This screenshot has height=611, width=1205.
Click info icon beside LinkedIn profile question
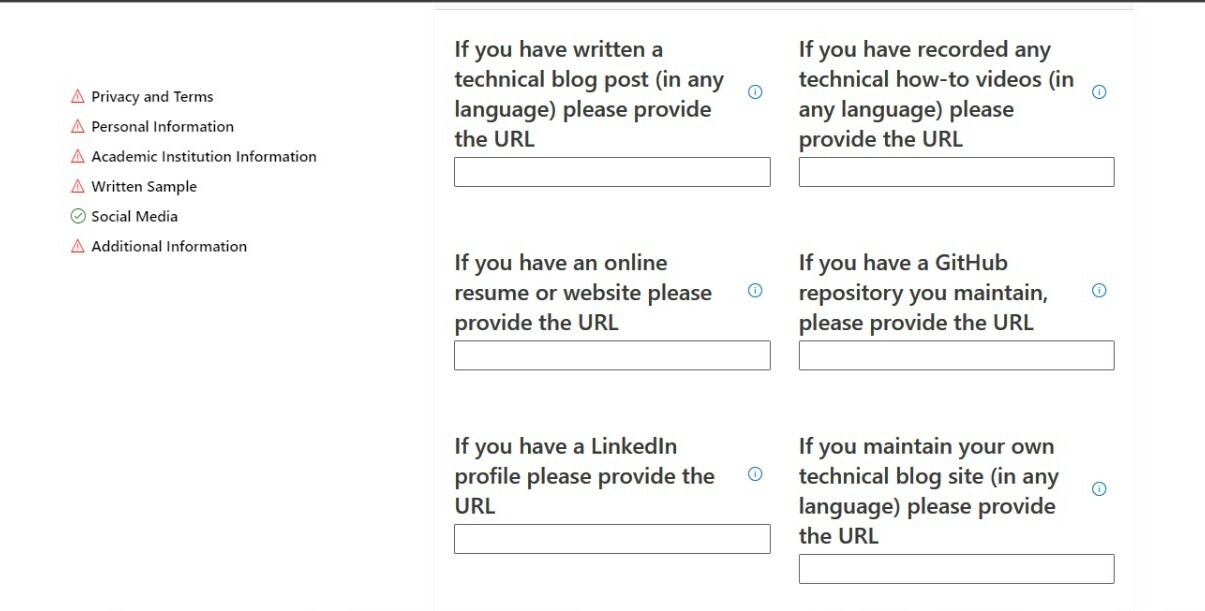(755, 475)
